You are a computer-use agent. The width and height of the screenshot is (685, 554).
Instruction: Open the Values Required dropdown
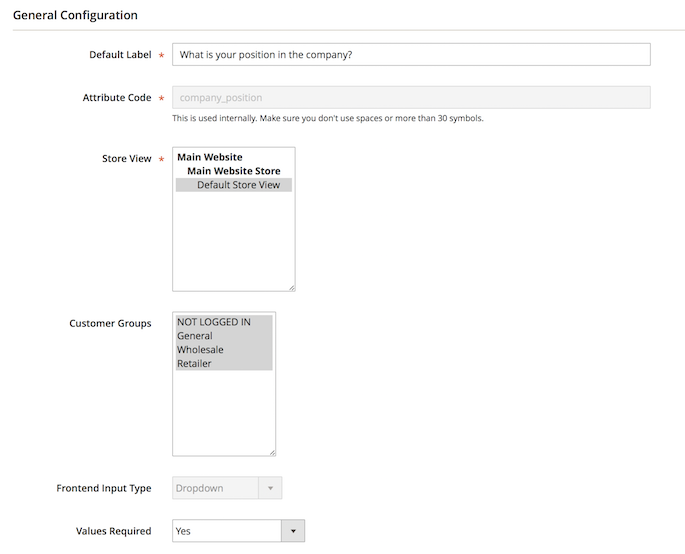(x=226, y=531)
